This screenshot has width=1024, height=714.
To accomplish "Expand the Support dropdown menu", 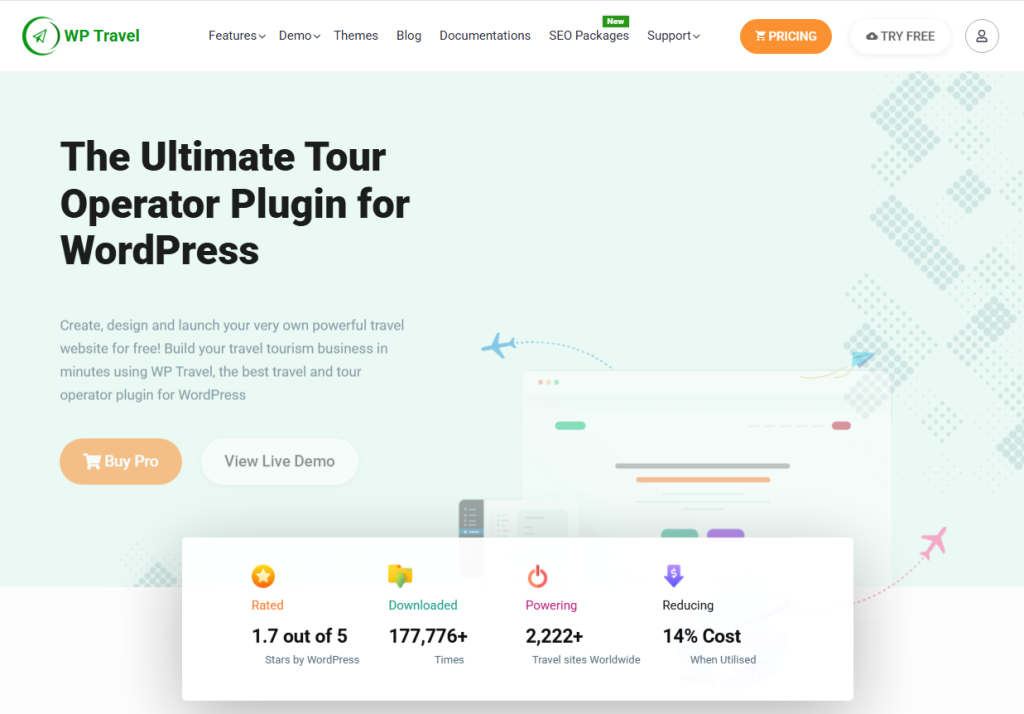I will 673,36.
